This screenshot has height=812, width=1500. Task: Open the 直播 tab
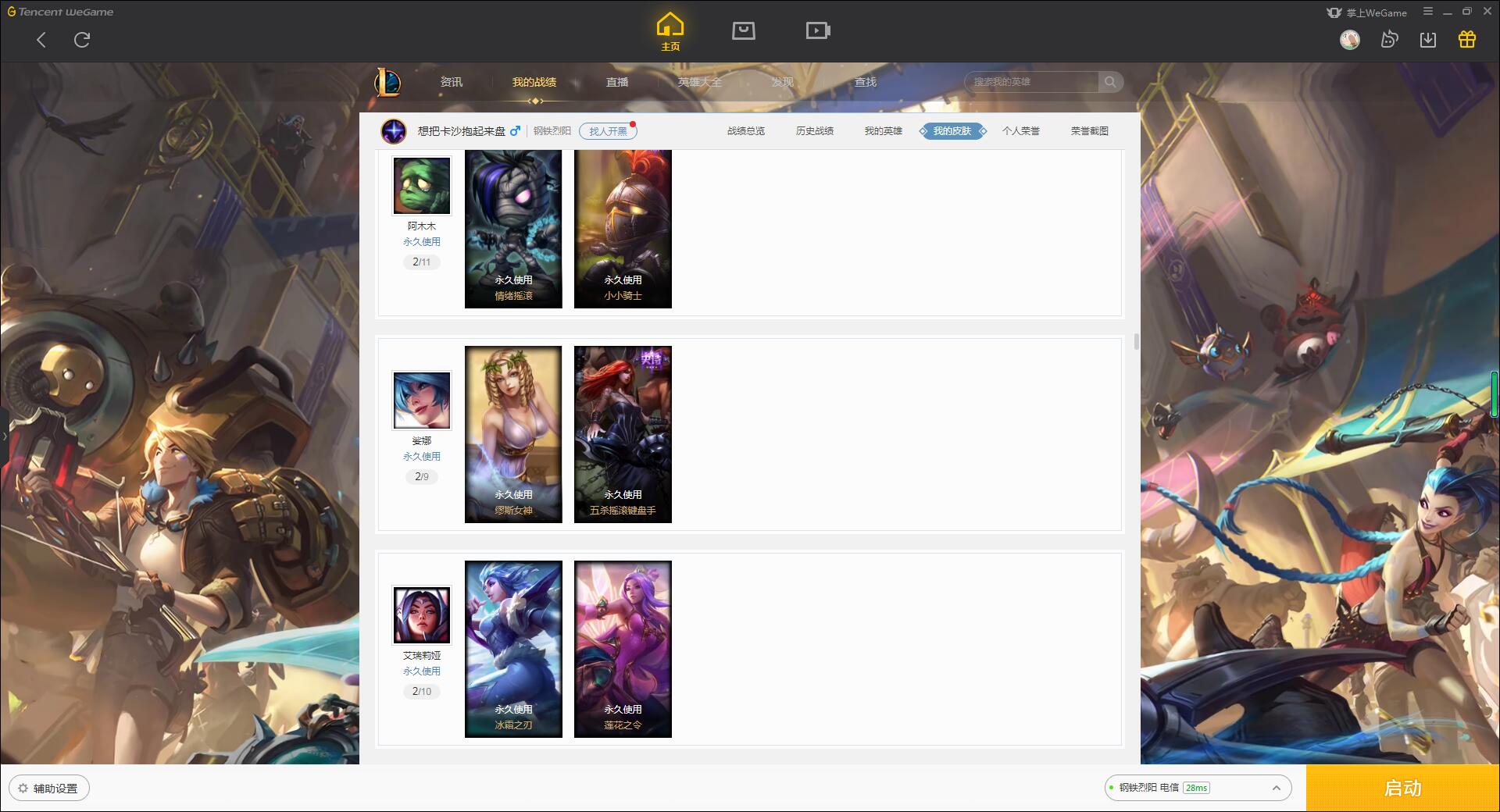617,82
